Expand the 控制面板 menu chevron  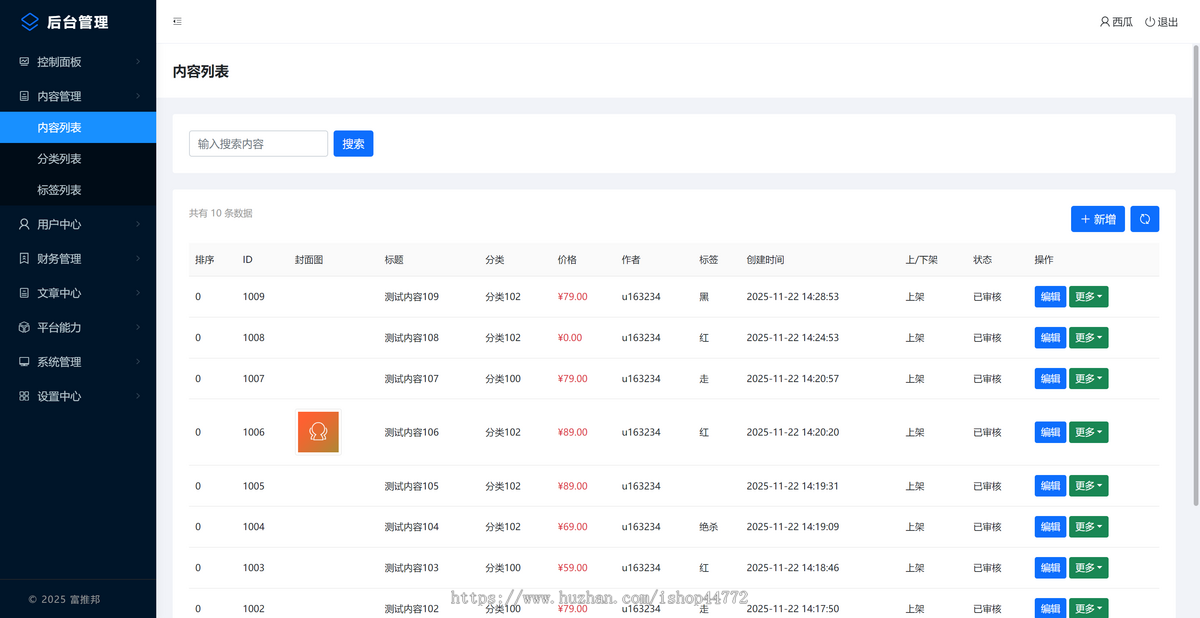pos(139,62)
